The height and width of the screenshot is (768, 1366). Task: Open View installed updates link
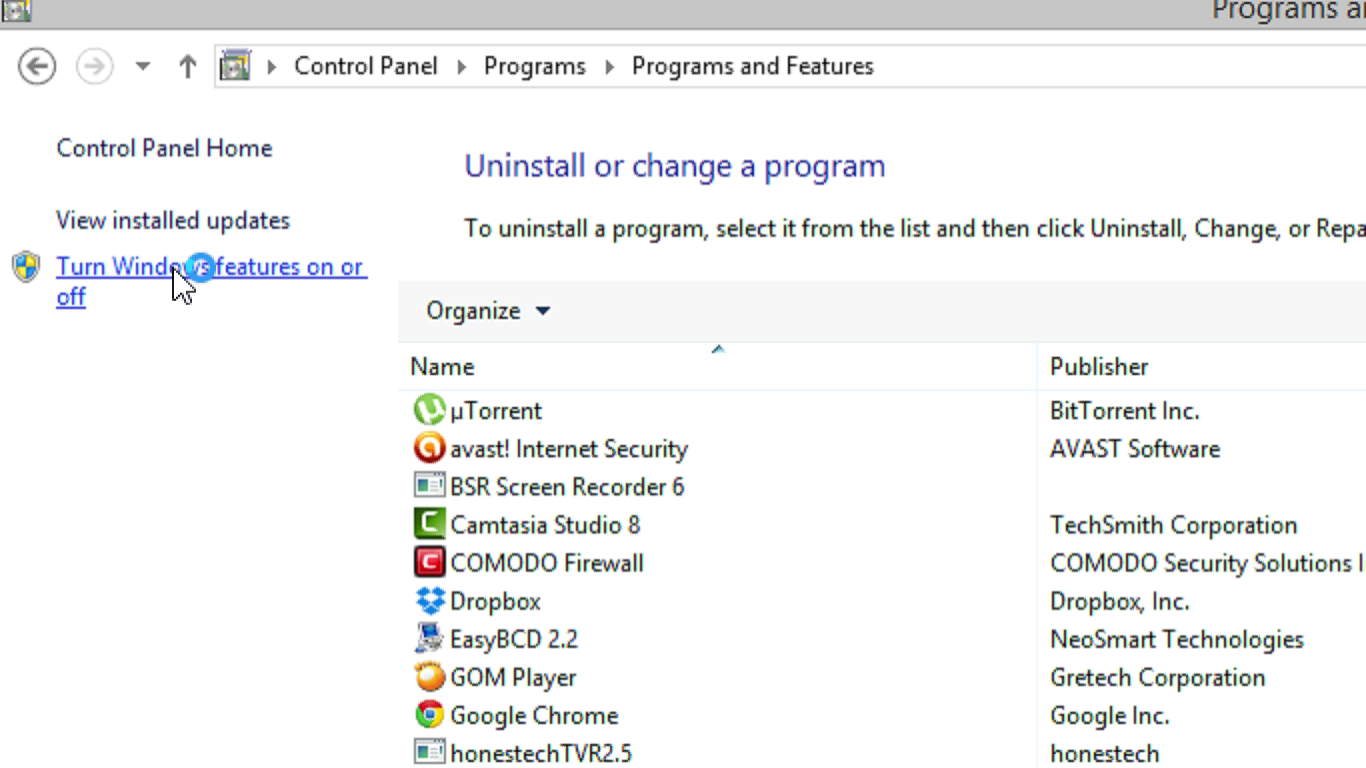(x=173, y=220)
